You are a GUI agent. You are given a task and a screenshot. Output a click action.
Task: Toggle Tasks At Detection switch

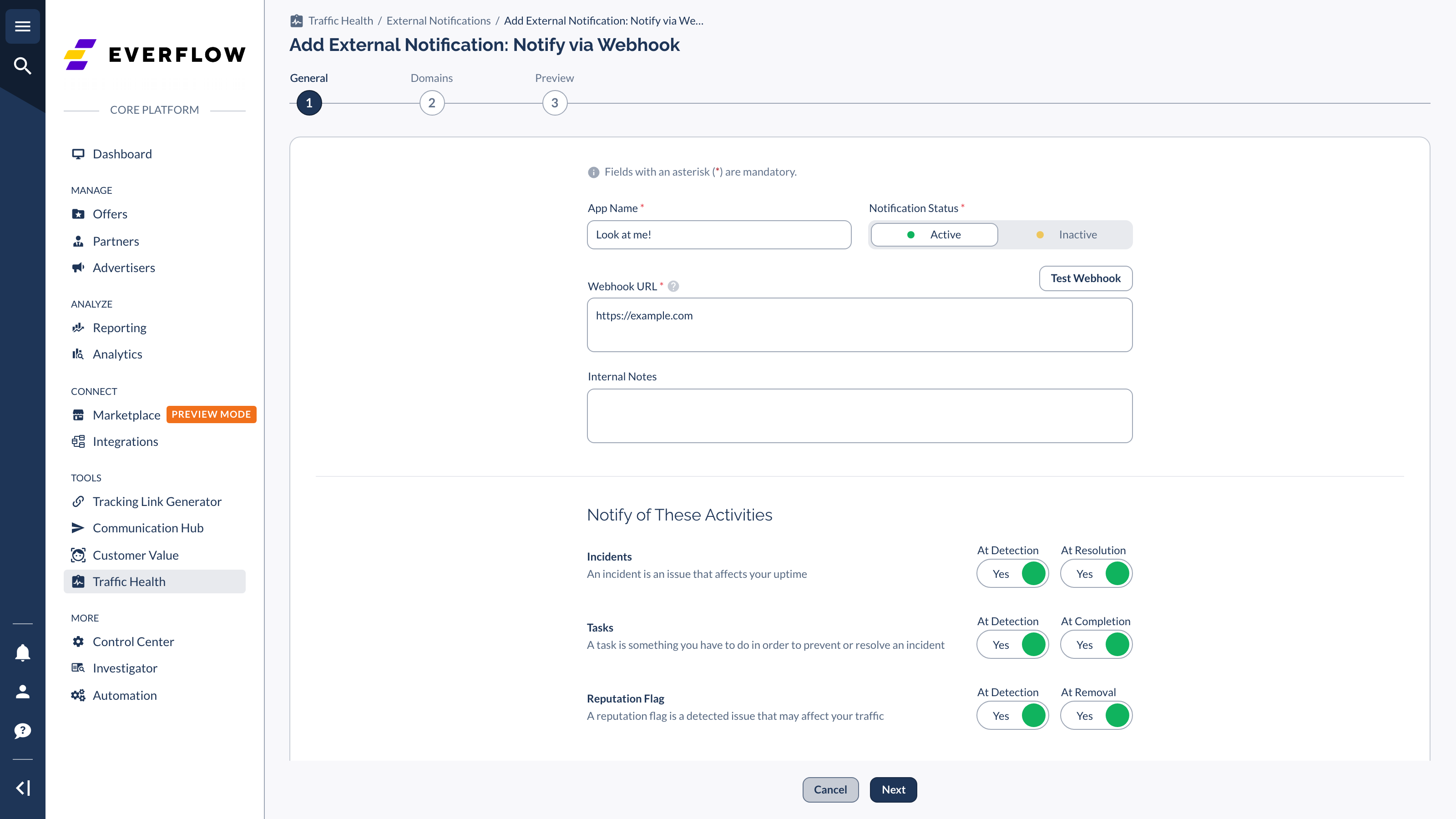(1013, 645)
